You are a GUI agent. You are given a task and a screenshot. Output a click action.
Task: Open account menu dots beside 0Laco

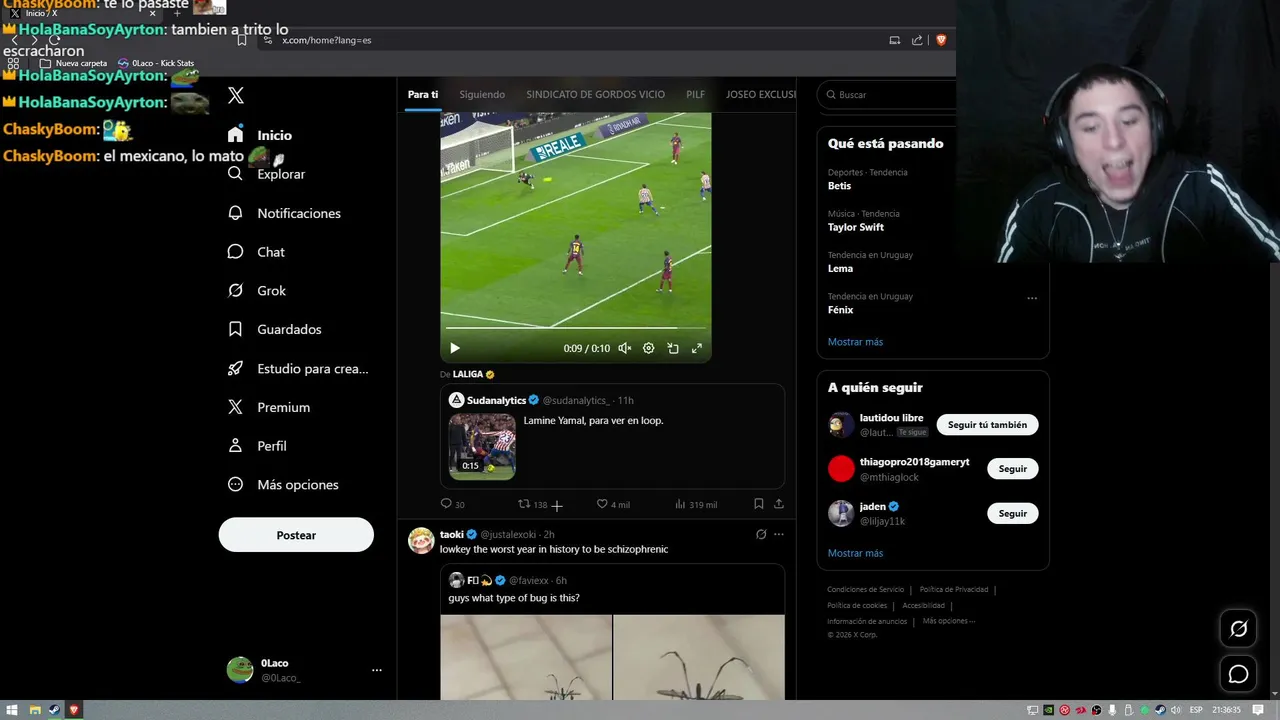(377, 670)
